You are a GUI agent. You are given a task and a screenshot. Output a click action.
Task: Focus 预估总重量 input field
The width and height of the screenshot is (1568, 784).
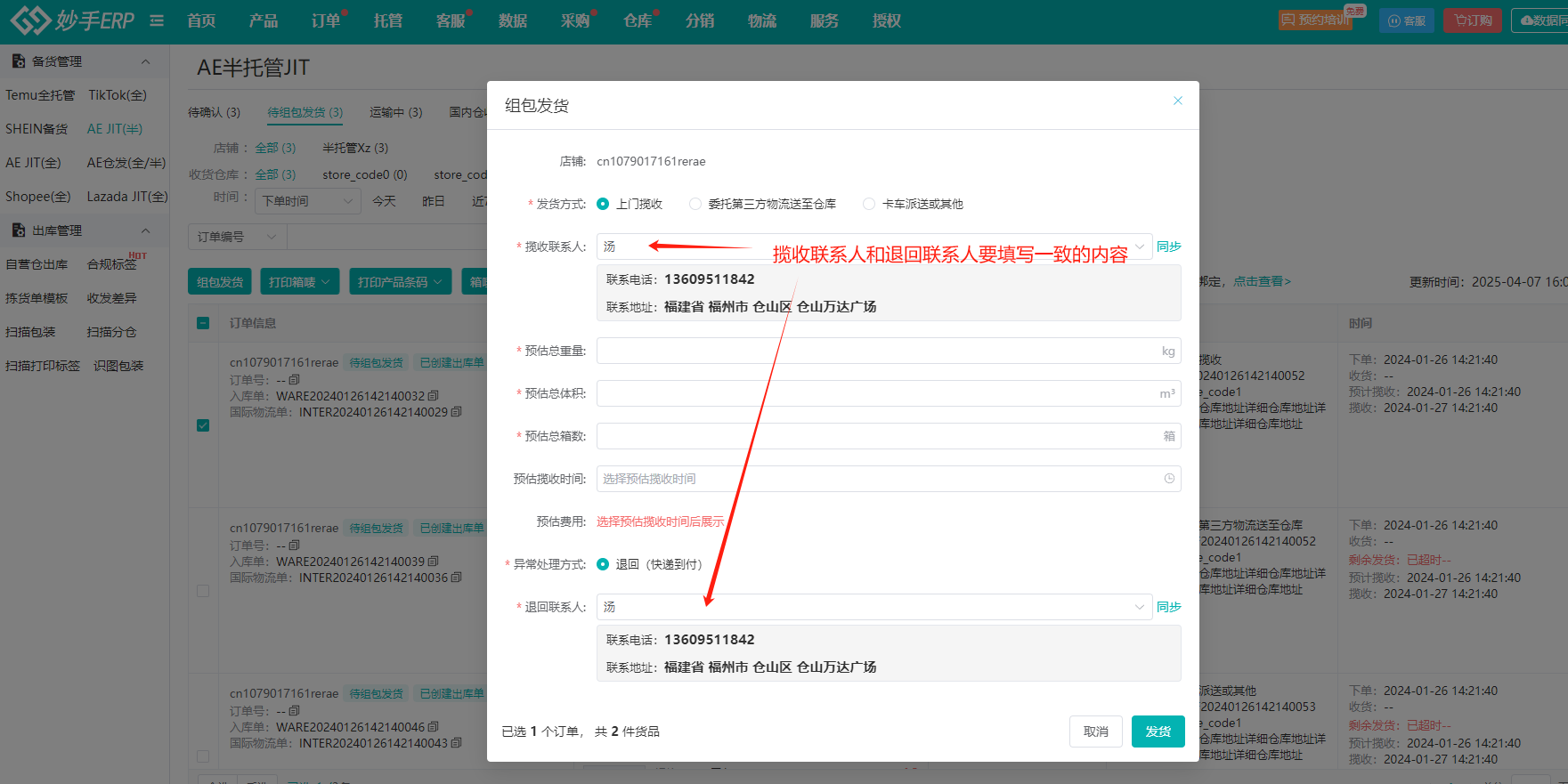pyautogui.click(x=889, y=351)
